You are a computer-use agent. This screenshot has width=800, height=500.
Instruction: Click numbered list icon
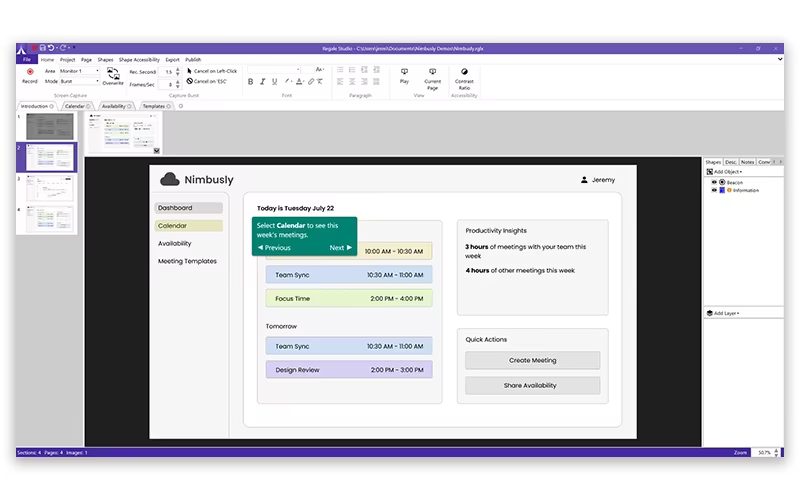(352, 70)
